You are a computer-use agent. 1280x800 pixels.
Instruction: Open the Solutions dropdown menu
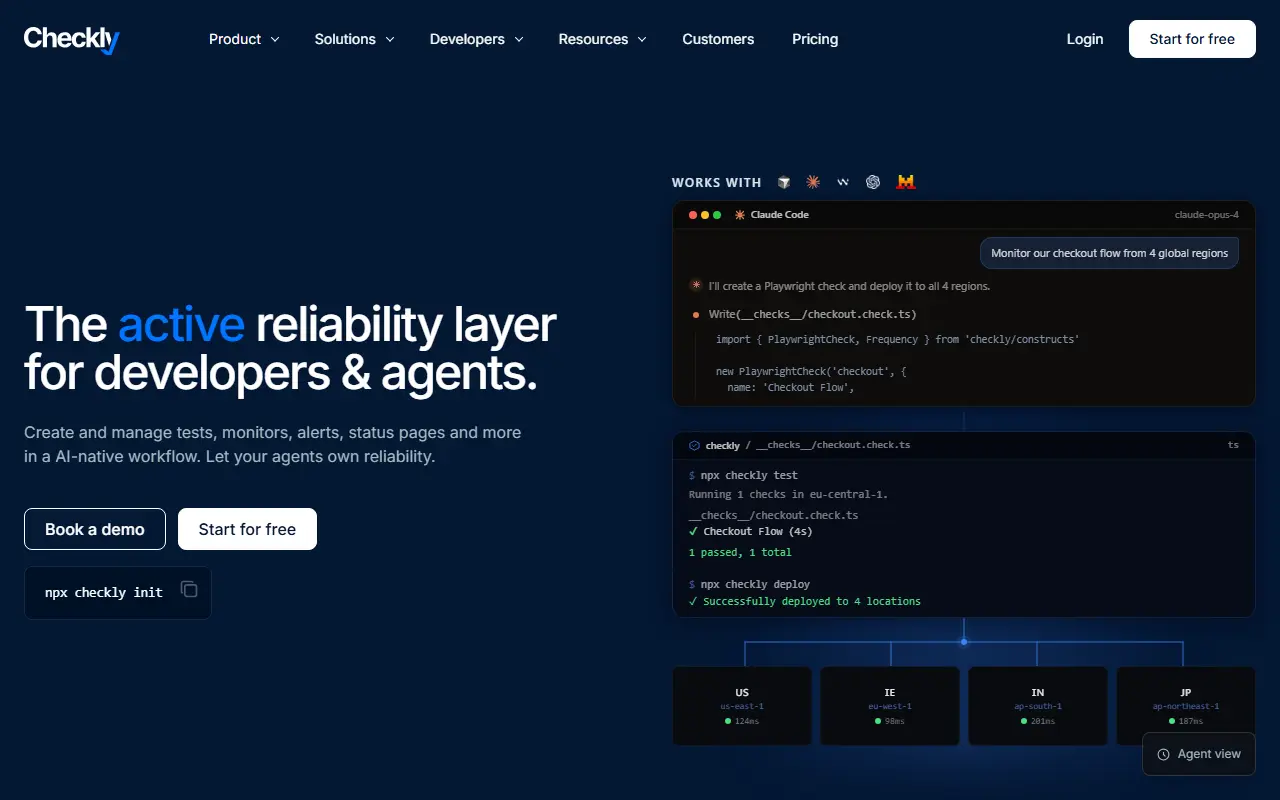[x=354, y=39]
